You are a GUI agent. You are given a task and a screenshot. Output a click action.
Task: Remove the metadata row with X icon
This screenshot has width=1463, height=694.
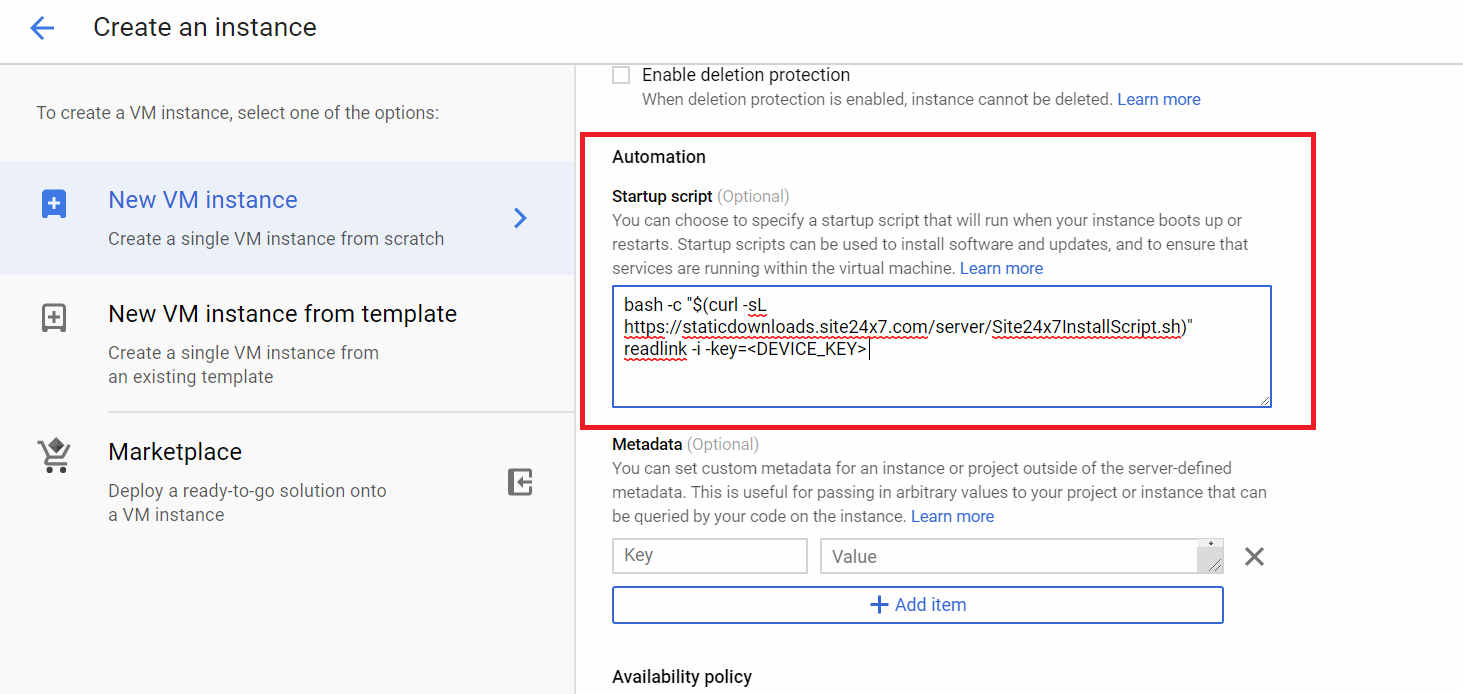[x=1254, y=557]
